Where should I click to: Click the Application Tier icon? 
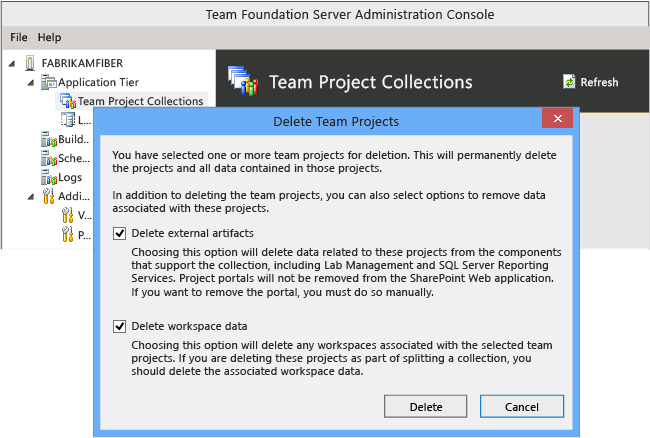click(49, 82)
